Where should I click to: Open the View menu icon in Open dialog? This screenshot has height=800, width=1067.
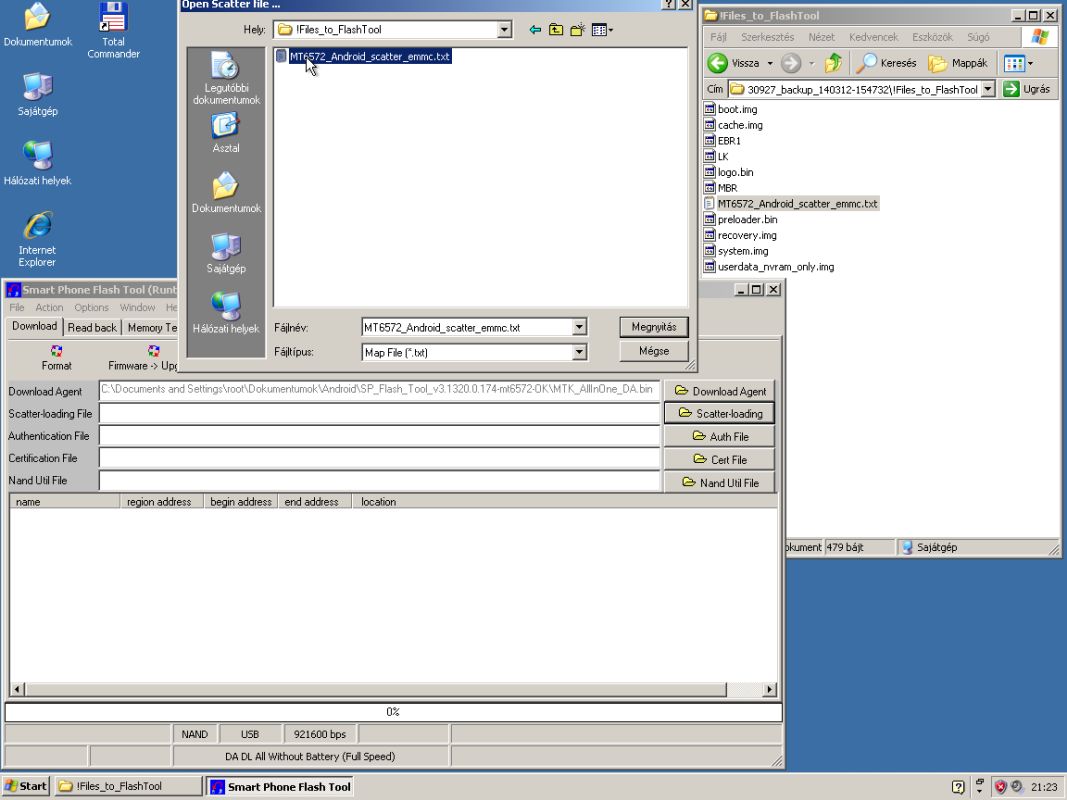pyautogui.click(x=602, y=30)
